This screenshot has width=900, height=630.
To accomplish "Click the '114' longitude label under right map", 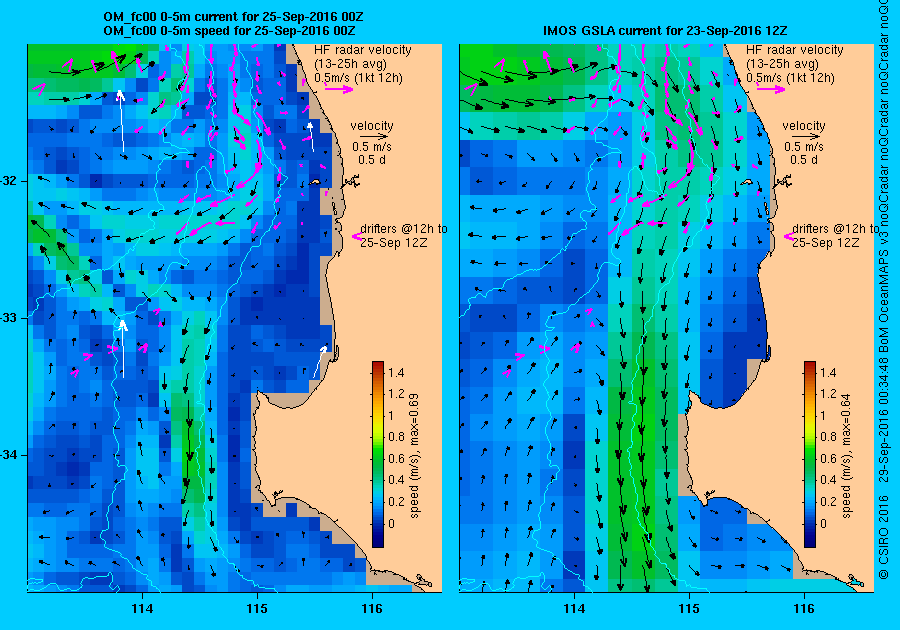I will [574, 608].
